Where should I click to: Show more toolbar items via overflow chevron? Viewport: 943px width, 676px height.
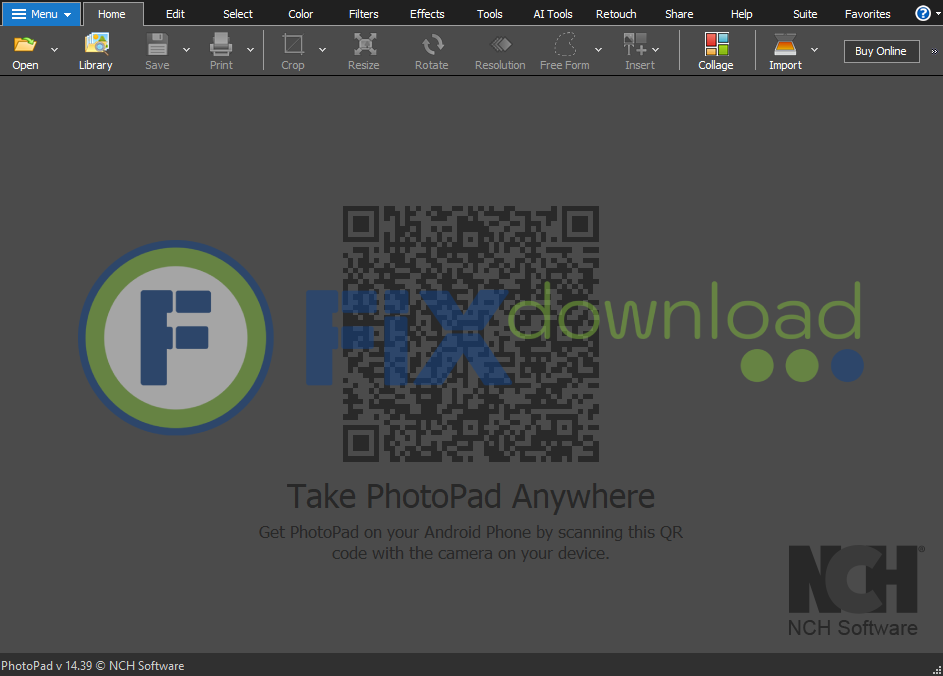click(x=934, y=51)
